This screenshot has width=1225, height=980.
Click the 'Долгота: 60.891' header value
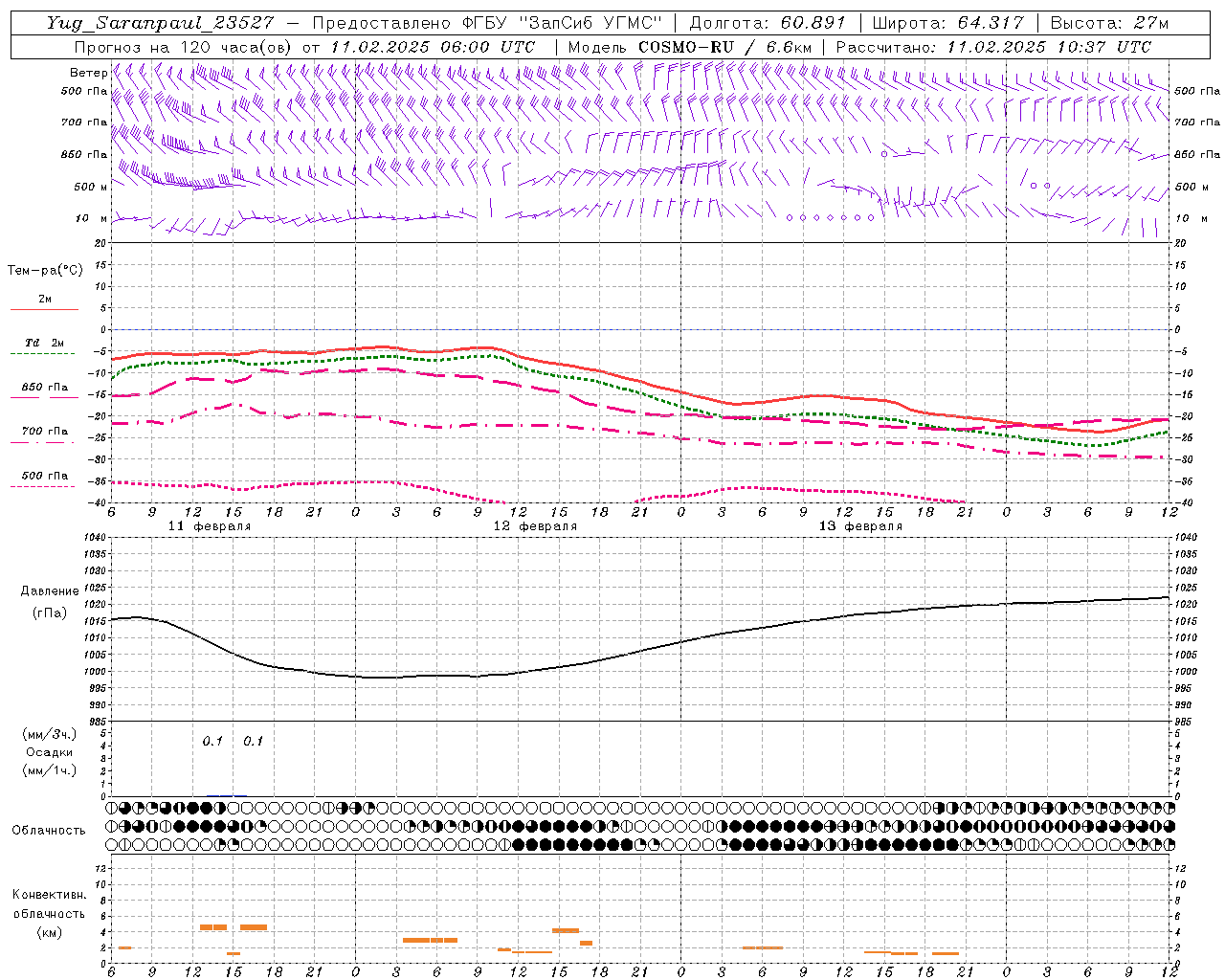[767, 23]
